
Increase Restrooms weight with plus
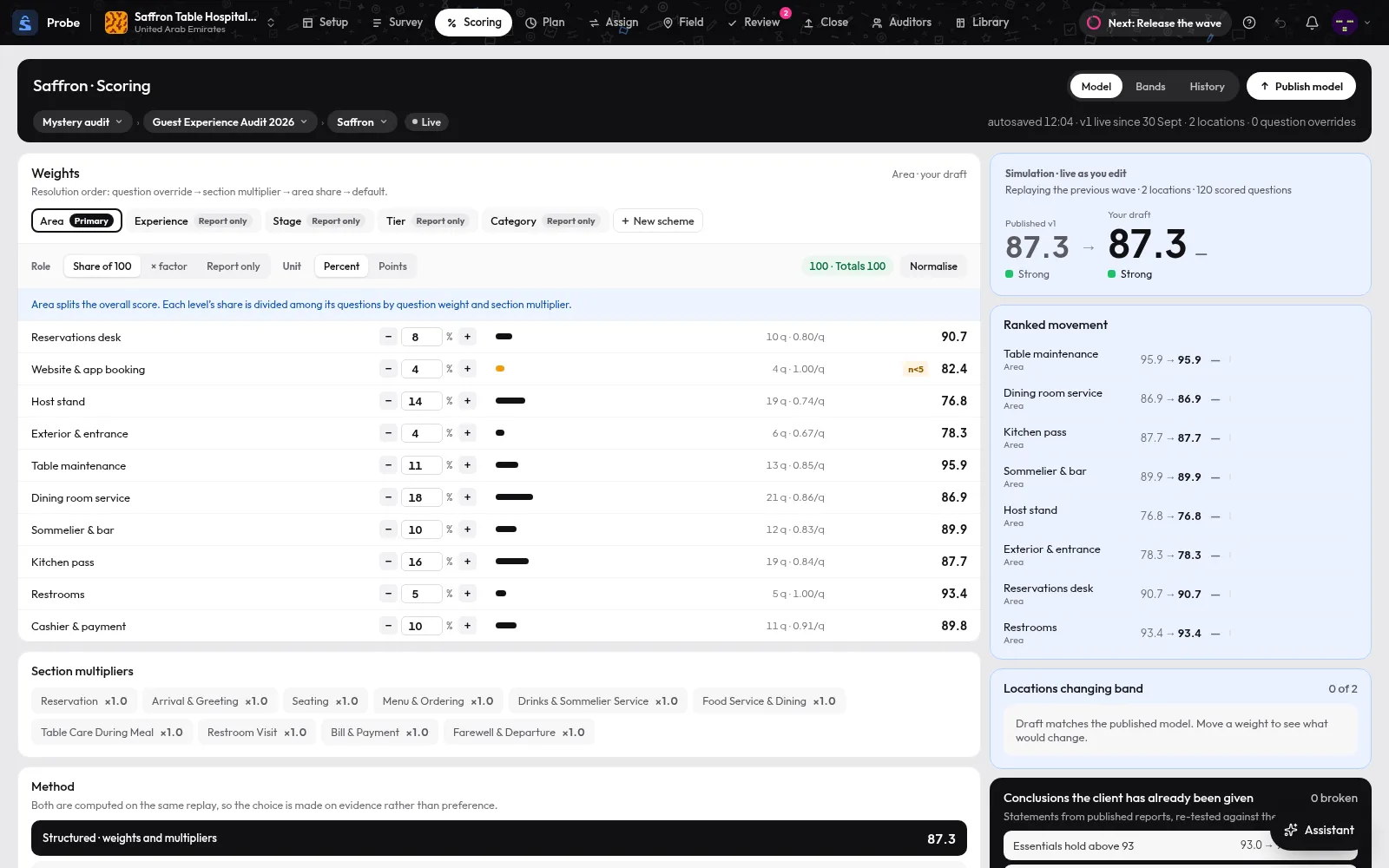(467, 594)
